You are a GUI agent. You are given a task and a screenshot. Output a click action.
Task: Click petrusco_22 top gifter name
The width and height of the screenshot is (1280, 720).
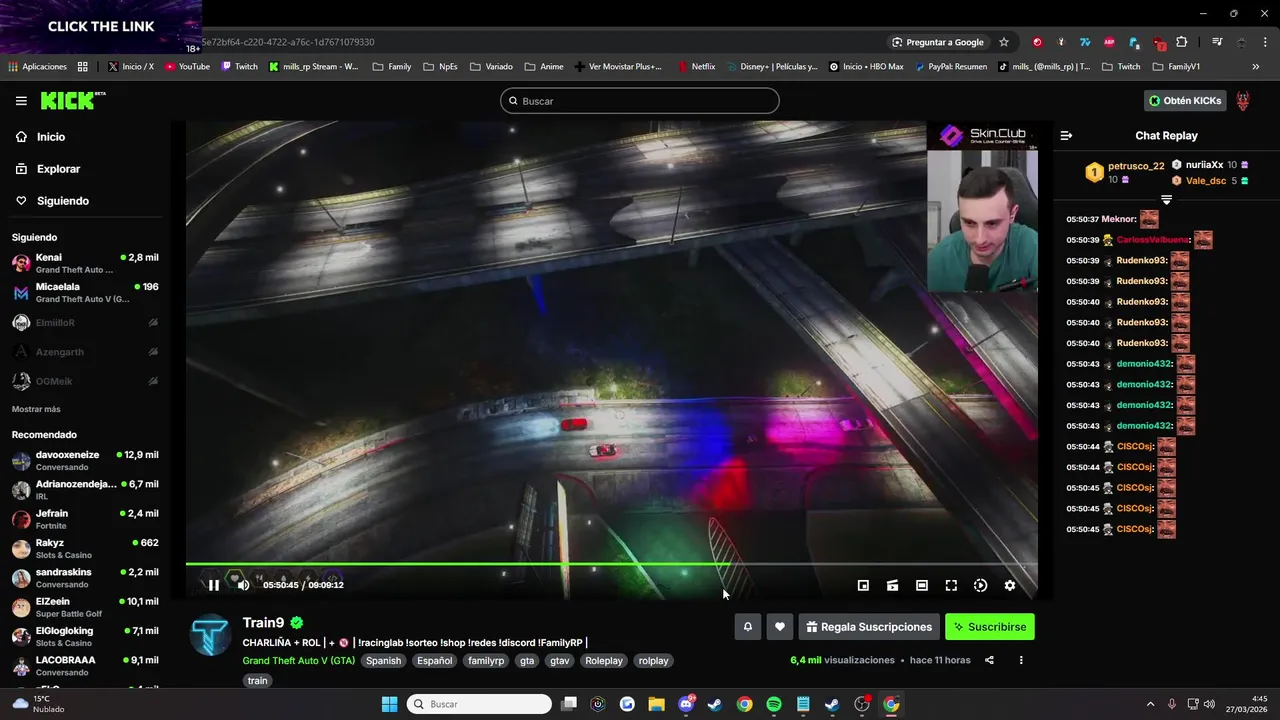pyautogui.click(x=1136, y=166)
